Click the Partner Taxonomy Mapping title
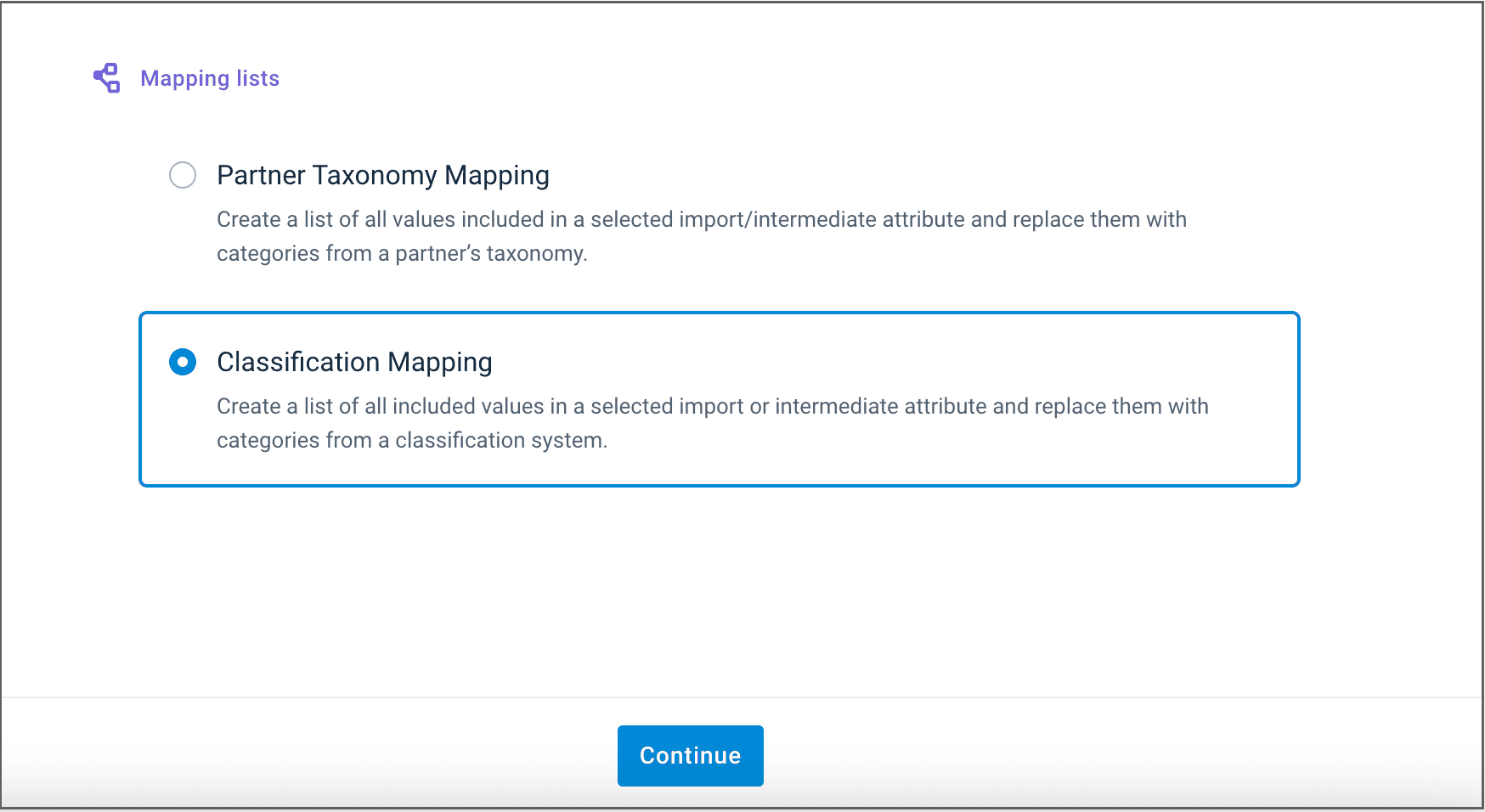 (x=382, y=175)
